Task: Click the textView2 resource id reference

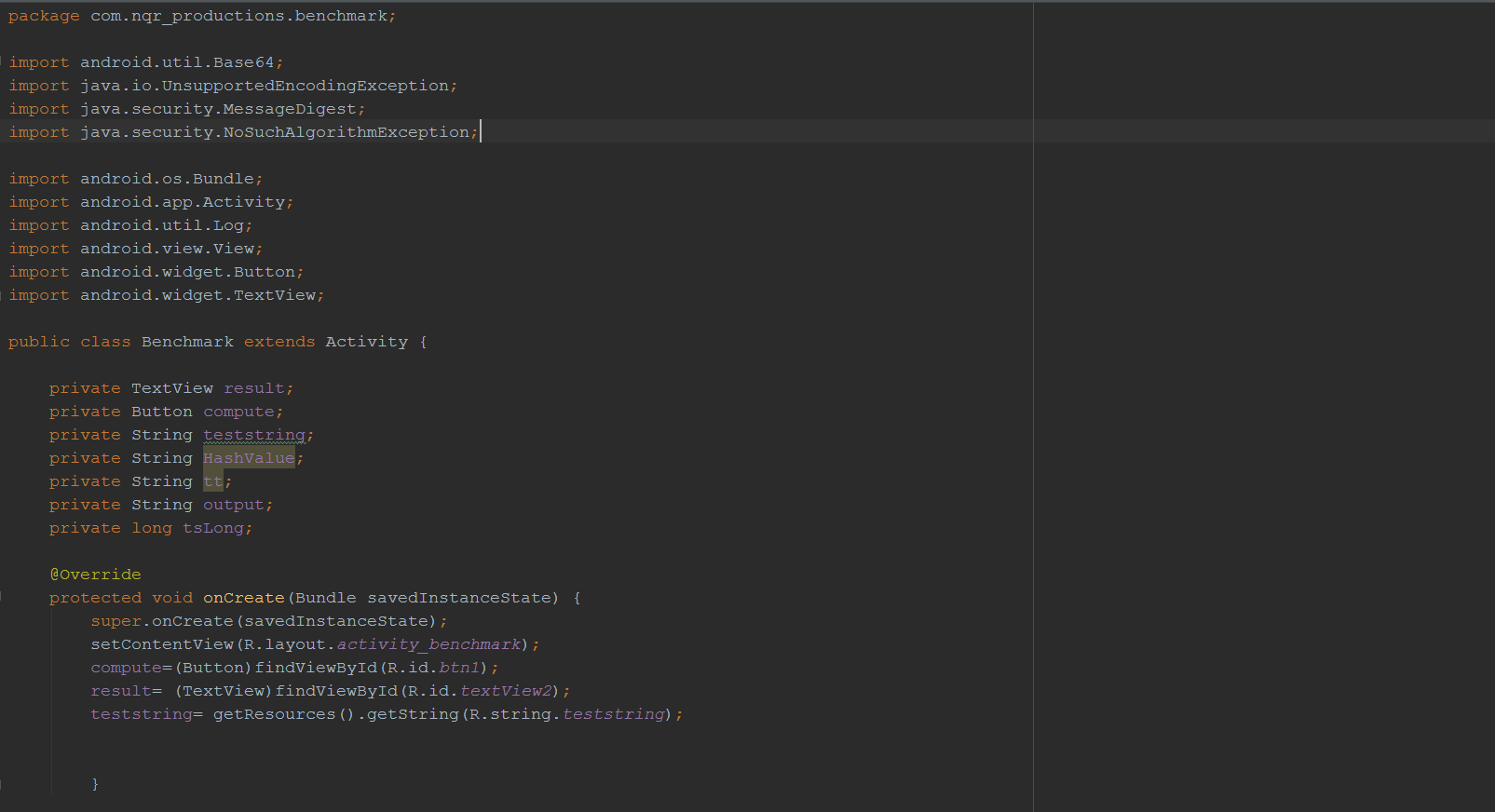Action: tap(506, 691)
